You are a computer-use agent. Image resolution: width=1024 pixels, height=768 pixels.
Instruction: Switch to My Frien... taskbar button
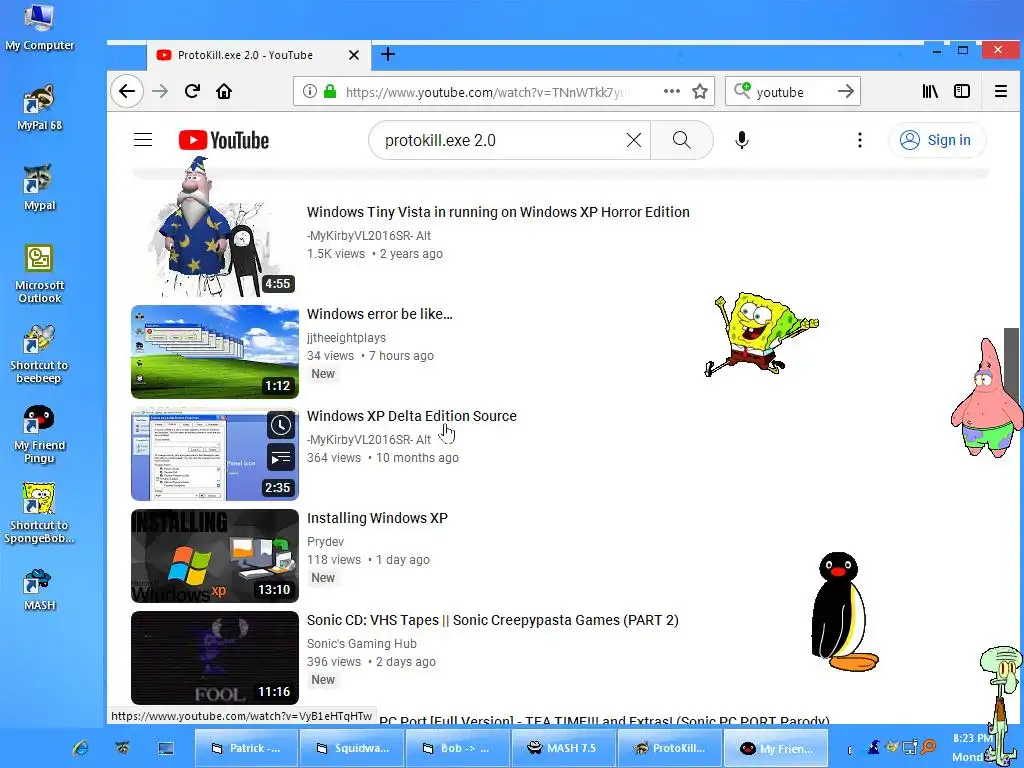click(x=776, y=748)
